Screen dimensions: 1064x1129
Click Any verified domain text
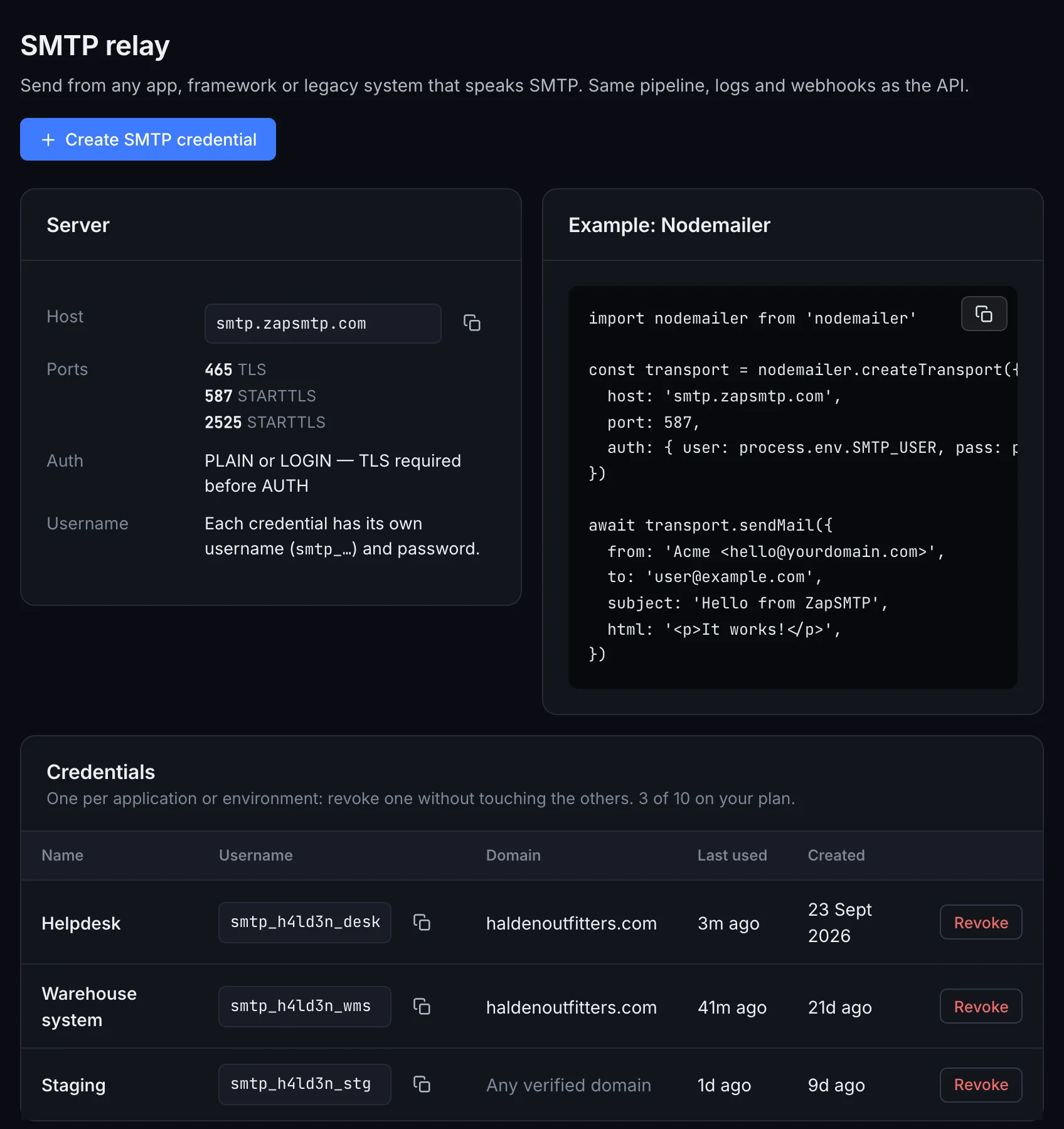[x=568, y=1085]
